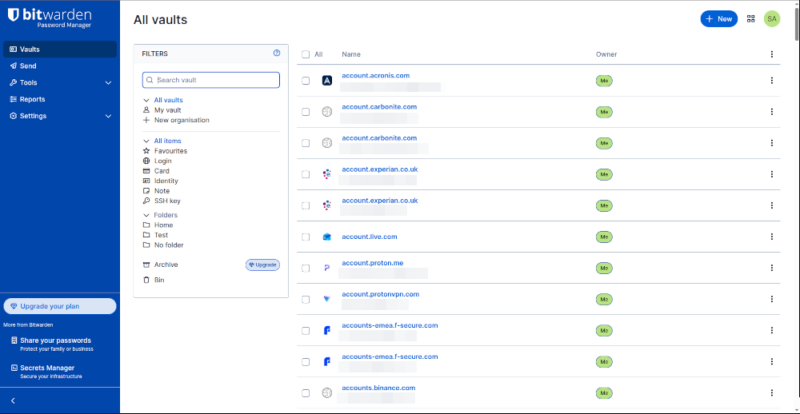The image size is (800, 414).
Task: Collapse the sidebar with bottom chevron
Action: pos(13,401)
